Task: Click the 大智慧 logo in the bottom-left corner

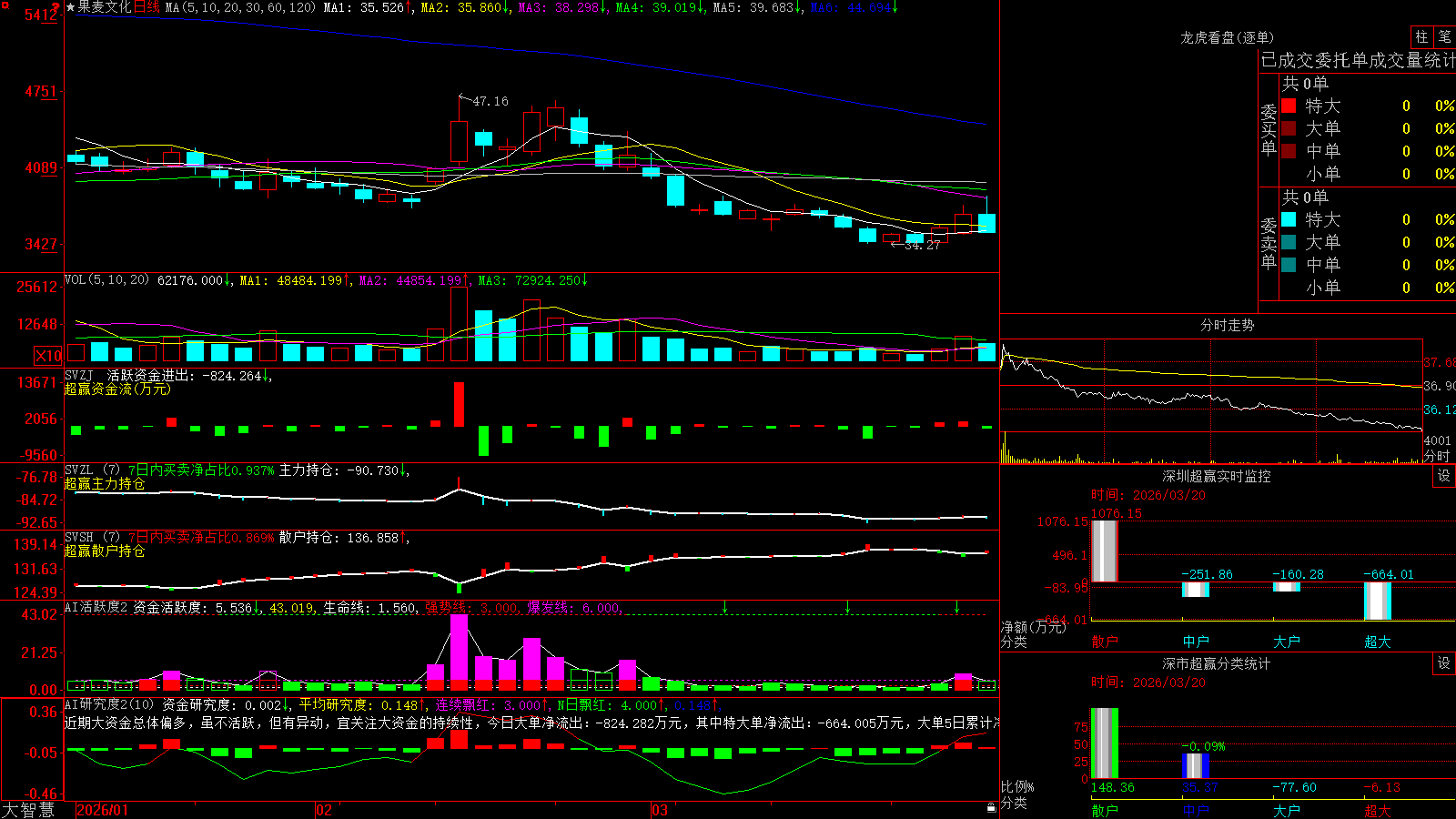Action: 28,810
